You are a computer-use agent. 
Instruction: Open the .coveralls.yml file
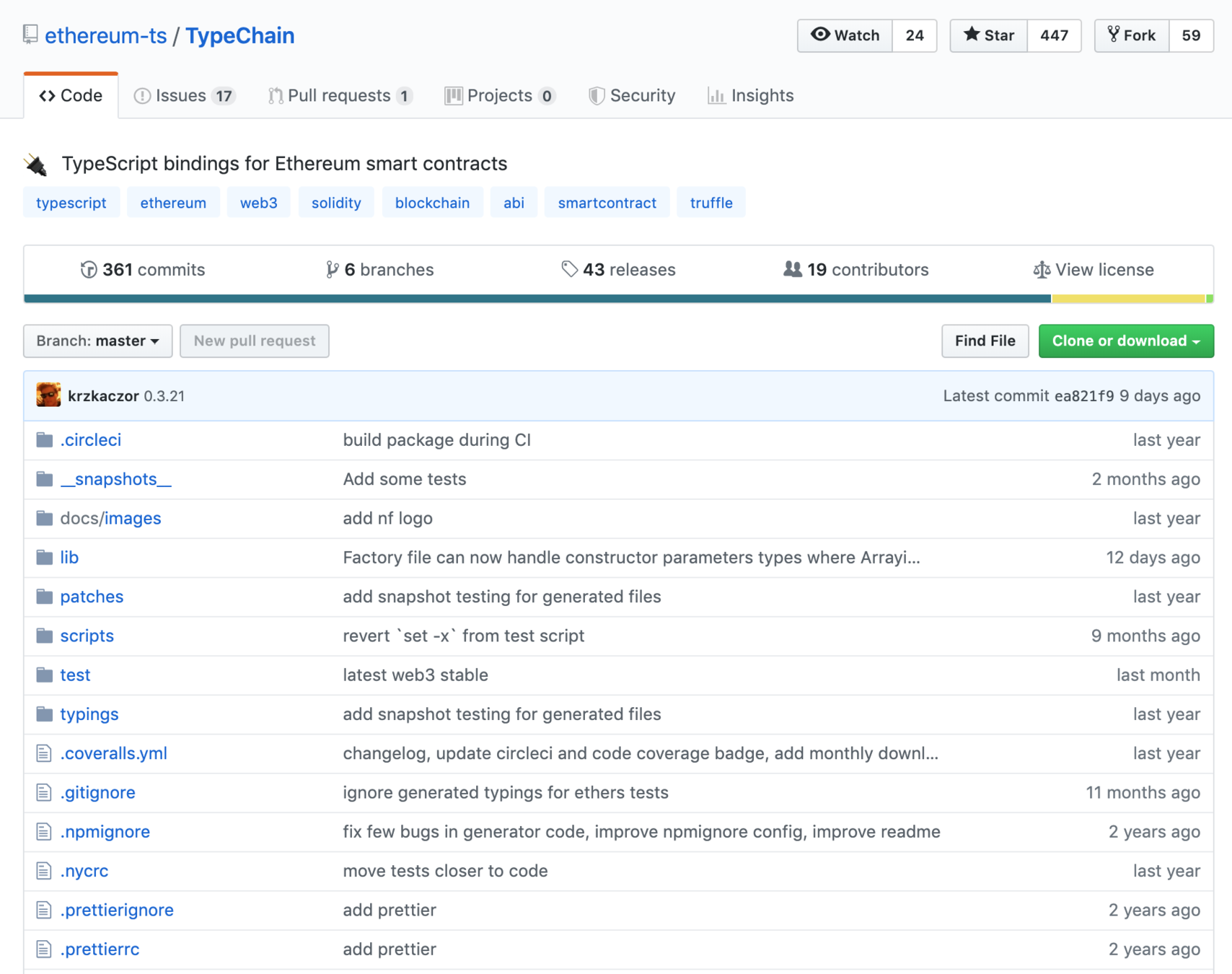tap(113, 753)
